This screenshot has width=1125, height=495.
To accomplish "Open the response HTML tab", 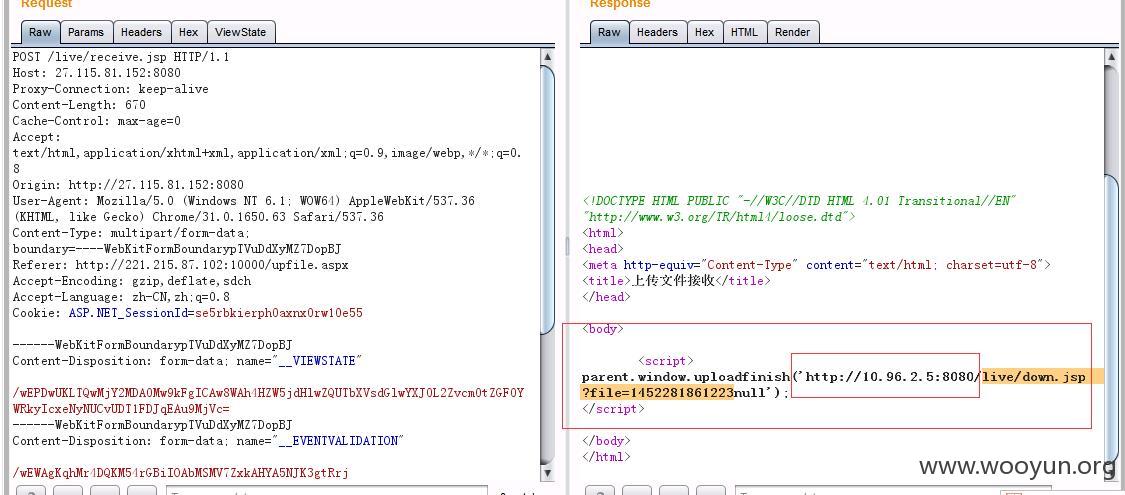I will click(x=745, y=32).
